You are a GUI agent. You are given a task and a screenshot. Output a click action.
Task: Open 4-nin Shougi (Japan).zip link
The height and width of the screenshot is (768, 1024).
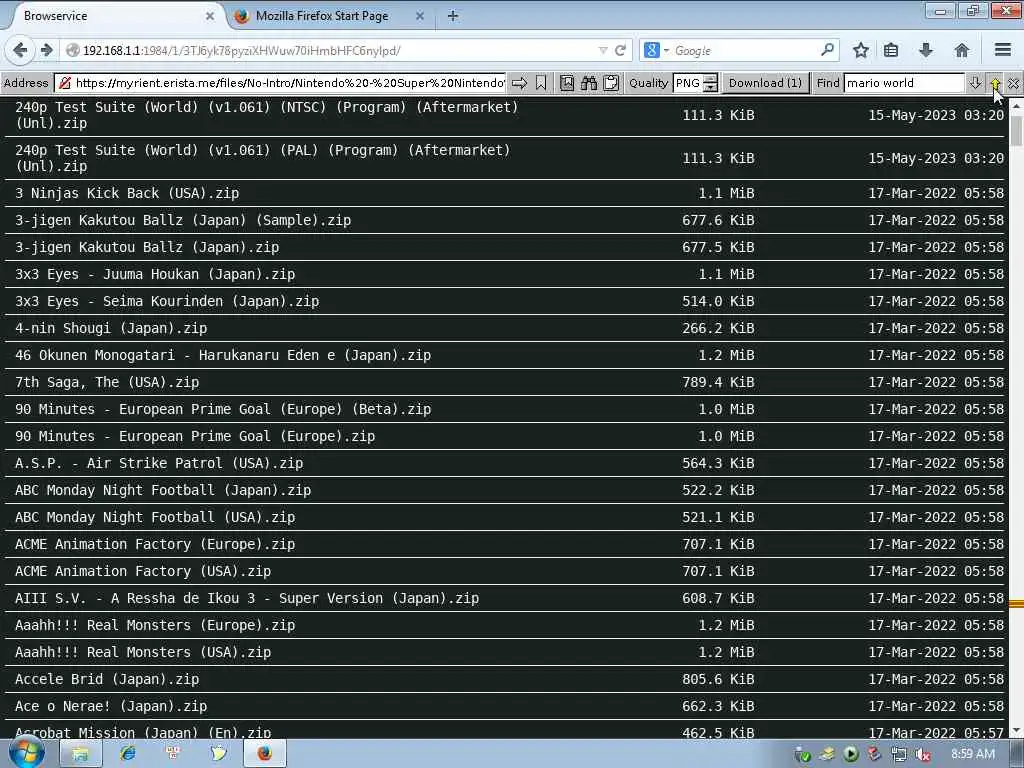click(x=111, y=328)
